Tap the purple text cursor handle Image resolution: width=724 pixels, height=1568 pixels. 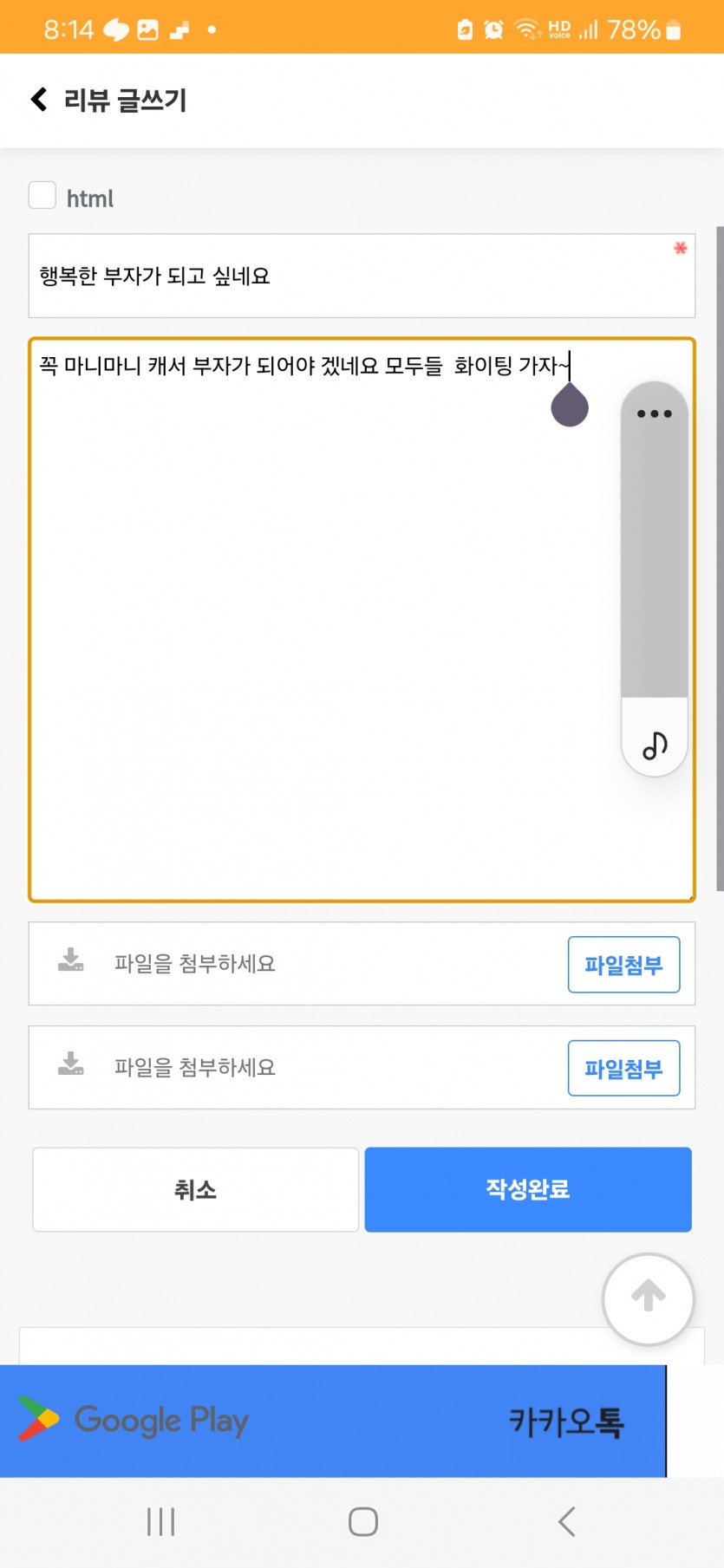[570, 404]
